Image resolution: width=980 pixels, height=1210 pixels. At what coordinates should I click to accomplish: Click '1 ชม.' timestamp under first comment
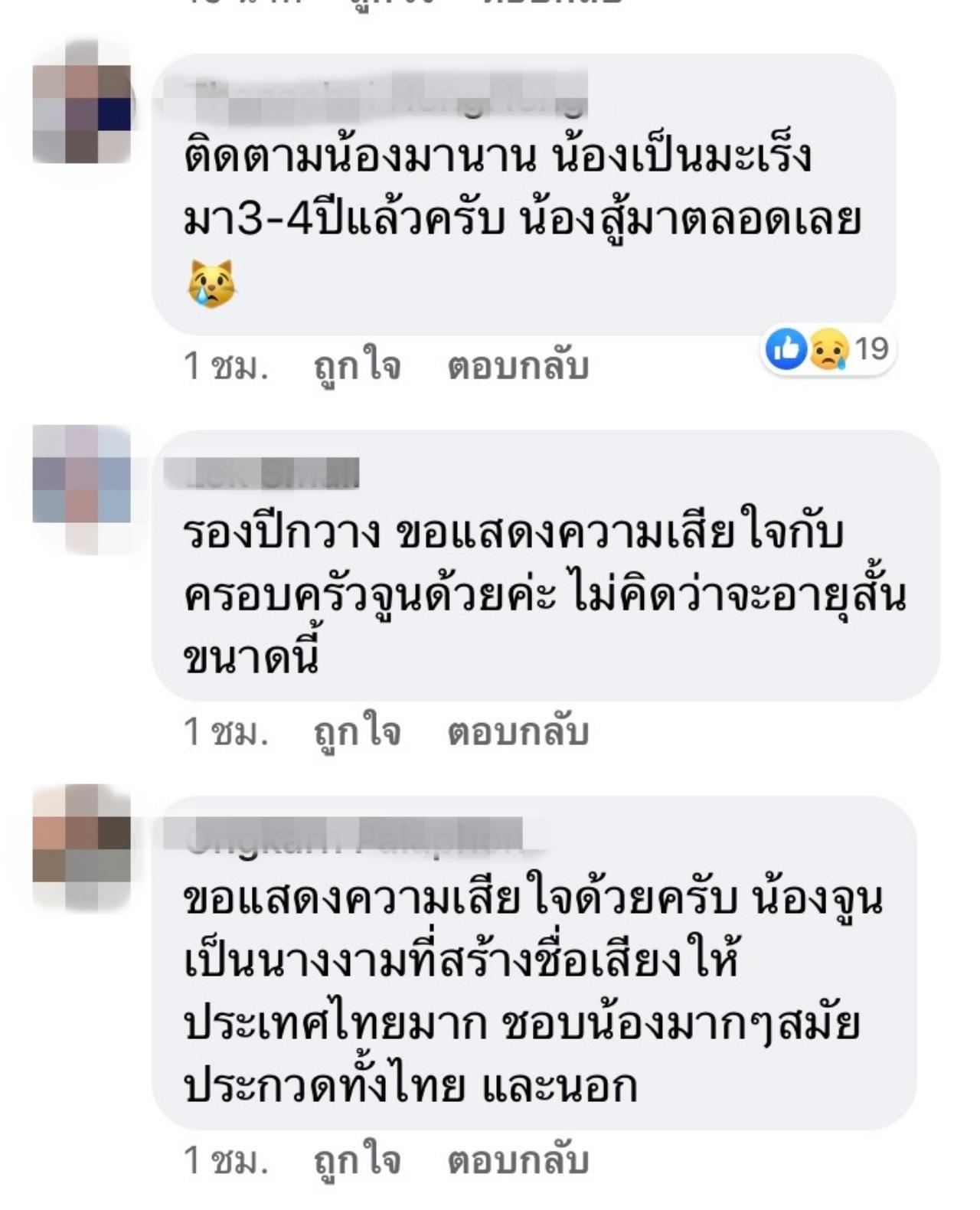(x=227, y=366)
